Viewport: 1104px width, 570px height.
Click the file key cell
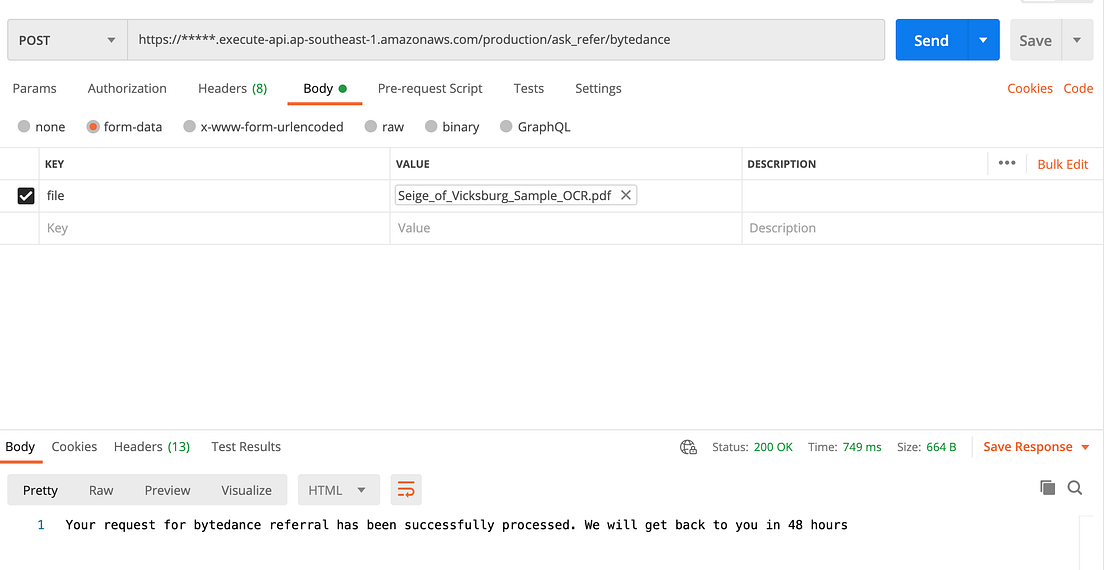[x=215, y=196]
